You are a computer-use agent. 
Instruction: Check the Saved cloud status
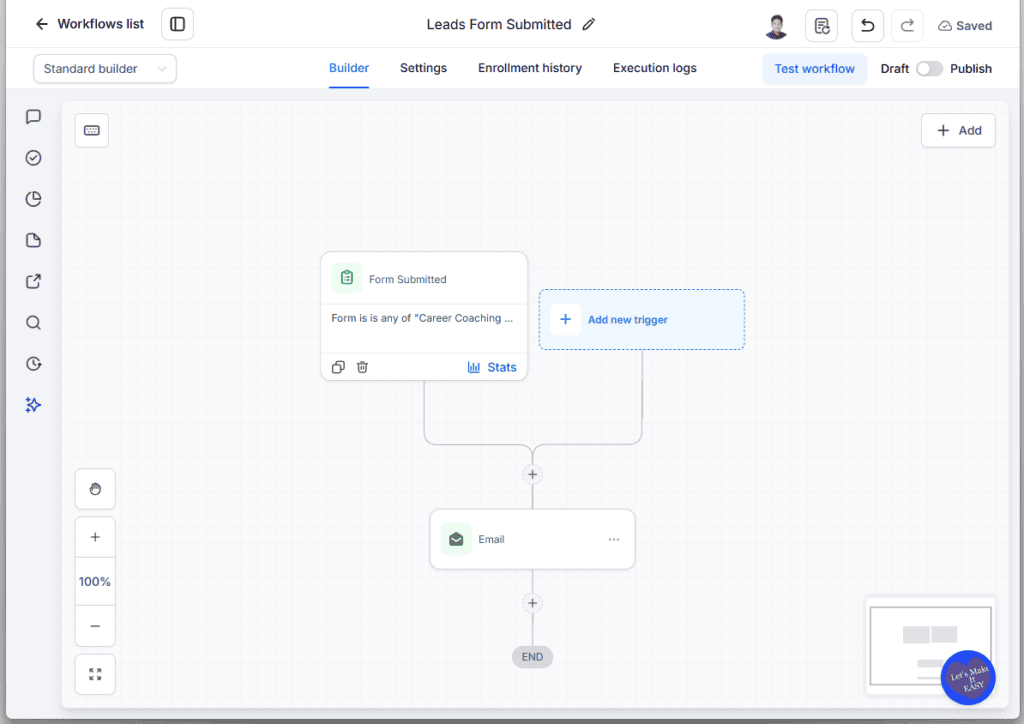coord(965,26)
